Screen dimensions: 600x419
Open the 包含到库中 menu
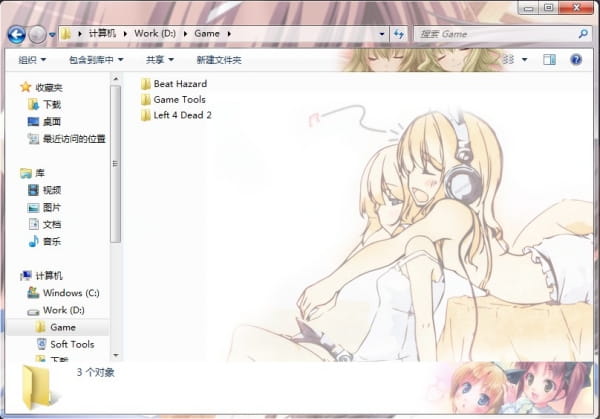tap(96, 60)
